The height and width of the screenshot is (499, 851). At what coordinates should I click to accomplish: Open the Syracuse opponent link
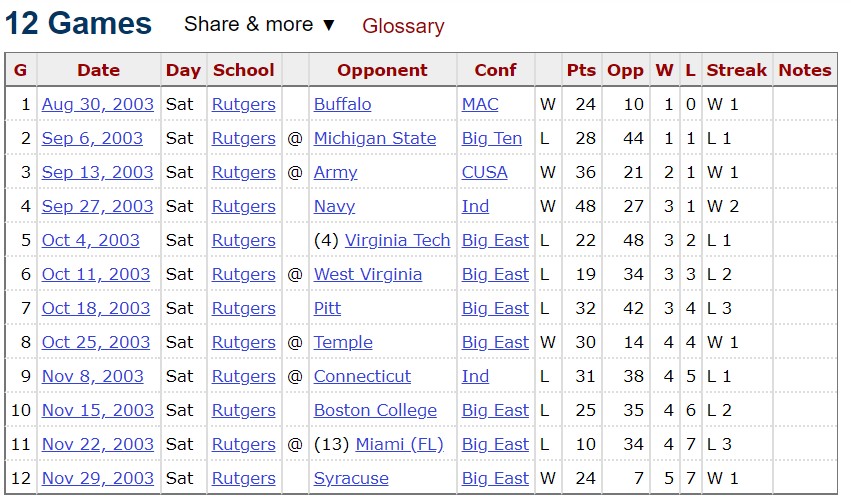coord(351,478)
